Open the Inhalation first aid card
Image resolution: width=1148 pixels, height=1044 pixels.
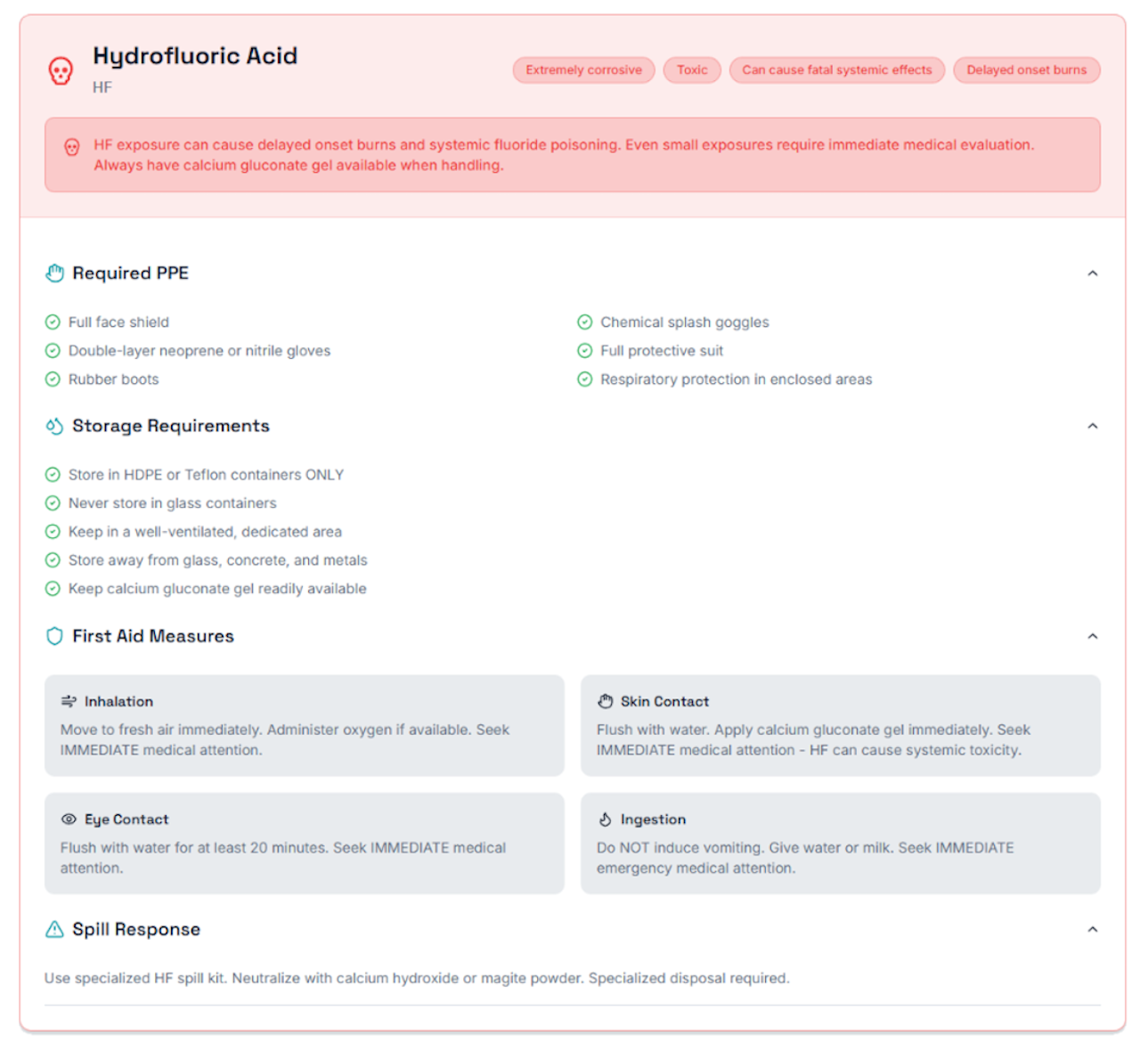coord(305,725)
